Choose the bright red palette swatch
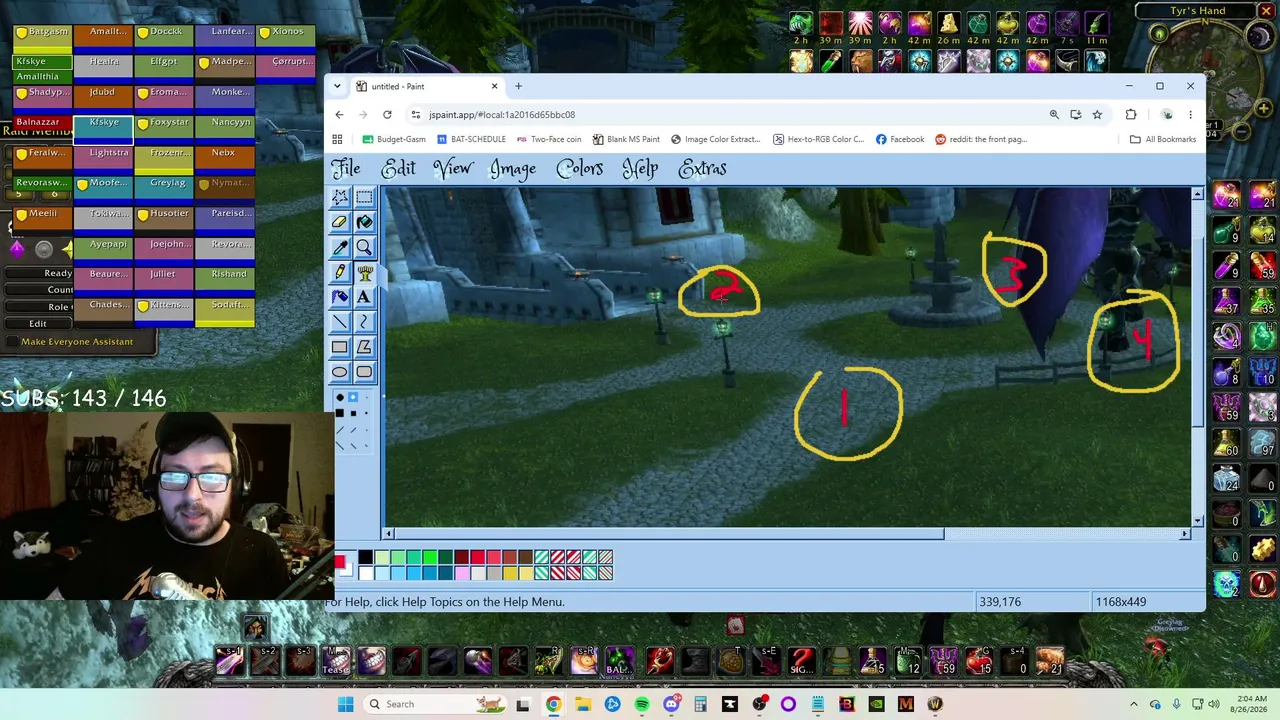 pos(478,557)
